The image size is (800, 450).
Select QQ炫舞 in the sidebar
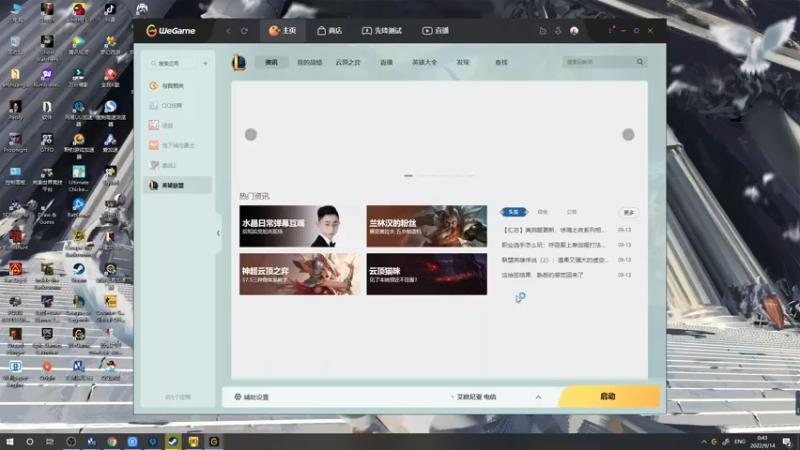click(x=177, y=106)
